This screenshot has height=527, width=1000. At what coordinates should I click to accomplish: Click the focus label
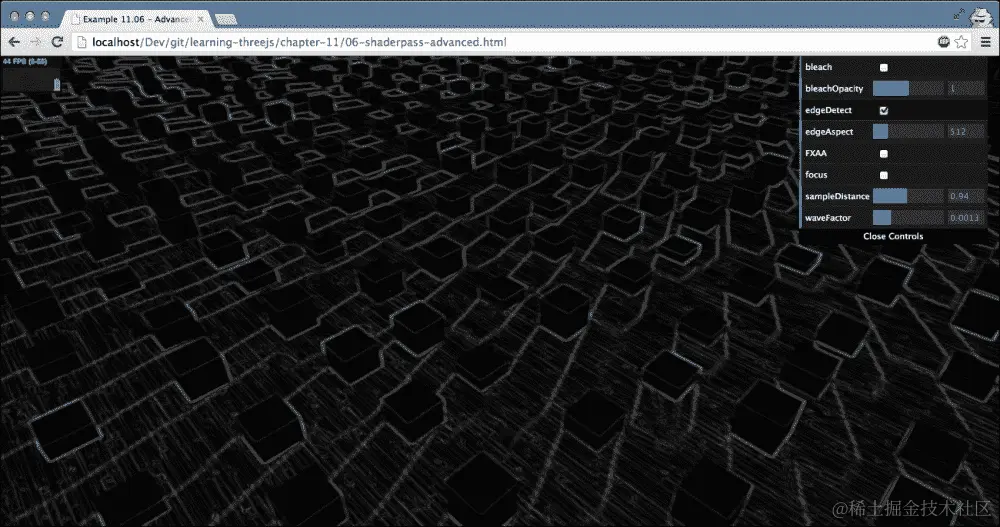(x=816, y=175)
